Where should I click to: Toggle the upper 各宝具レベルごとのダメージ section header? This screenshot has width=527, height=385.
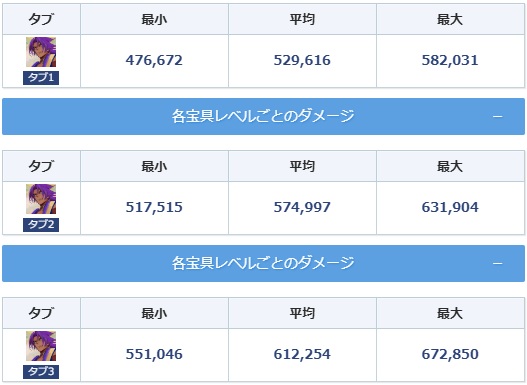[x=264, y=117]
